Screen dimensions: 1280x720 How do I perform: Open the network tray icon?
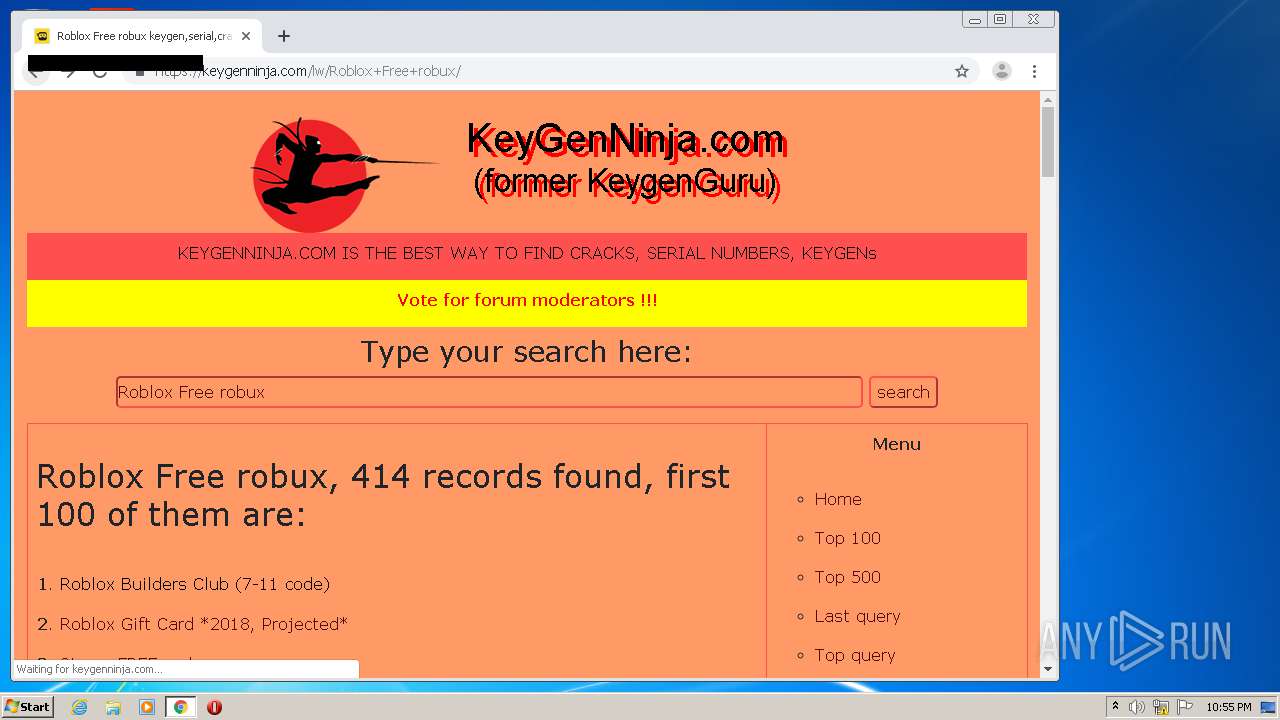pyautogui.click(x=1161, y=707)
